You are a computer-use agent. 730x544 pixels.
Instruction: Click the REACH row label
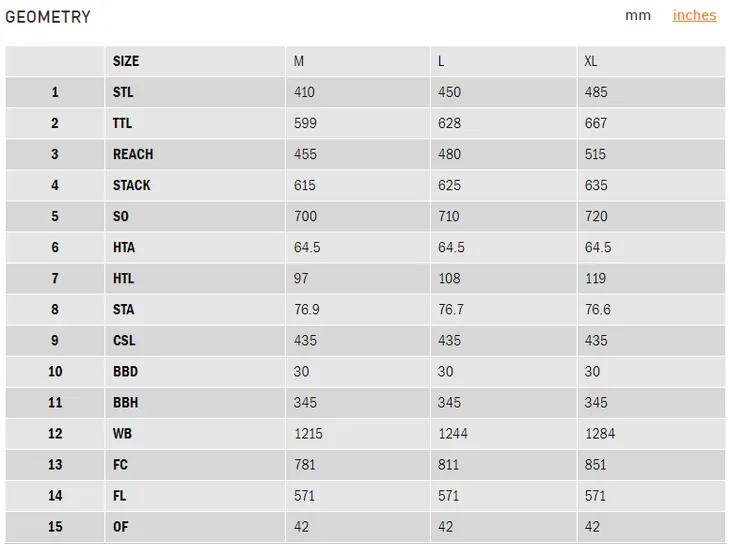(x=133, y=154)
